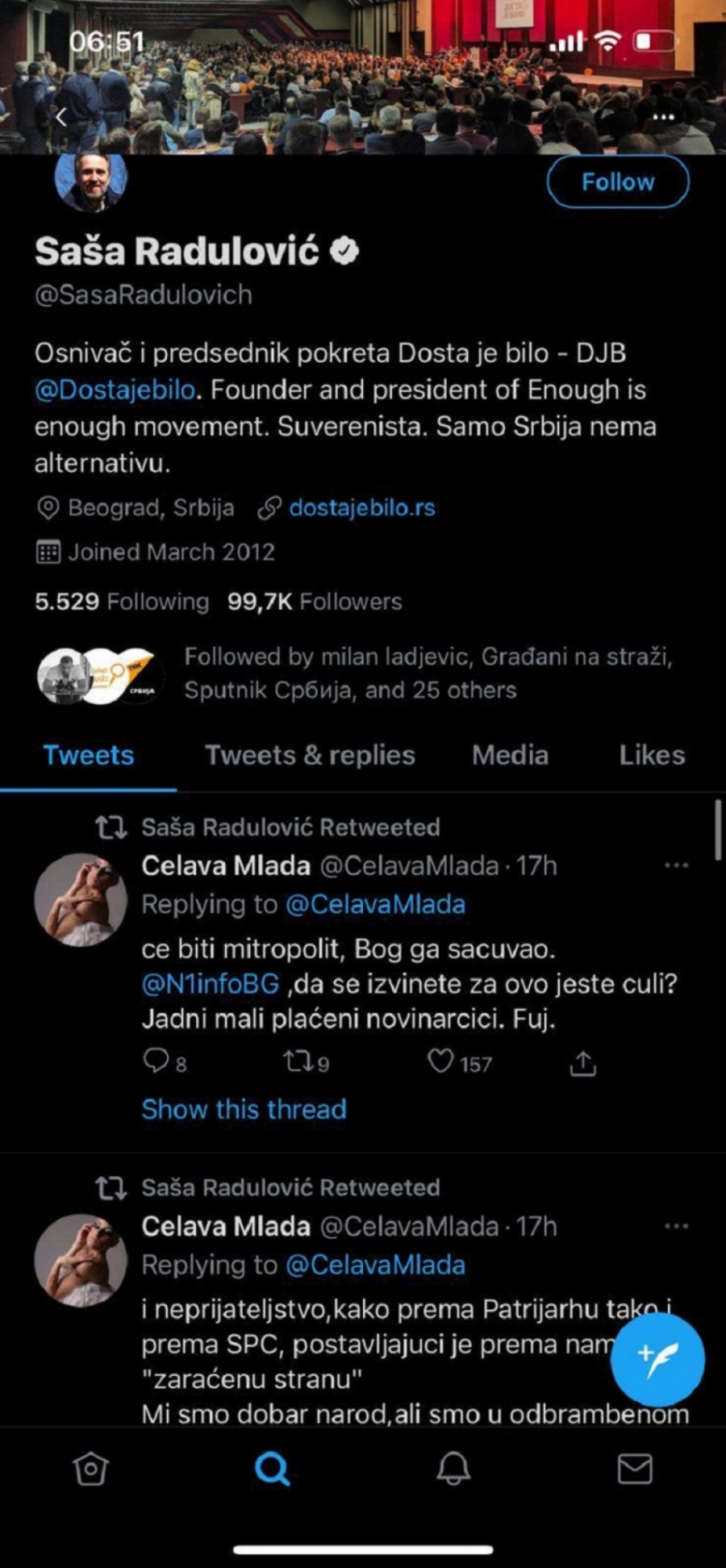Switch to Tweets & replies tab
This screenshot has height=1568, width=726.
310,755
